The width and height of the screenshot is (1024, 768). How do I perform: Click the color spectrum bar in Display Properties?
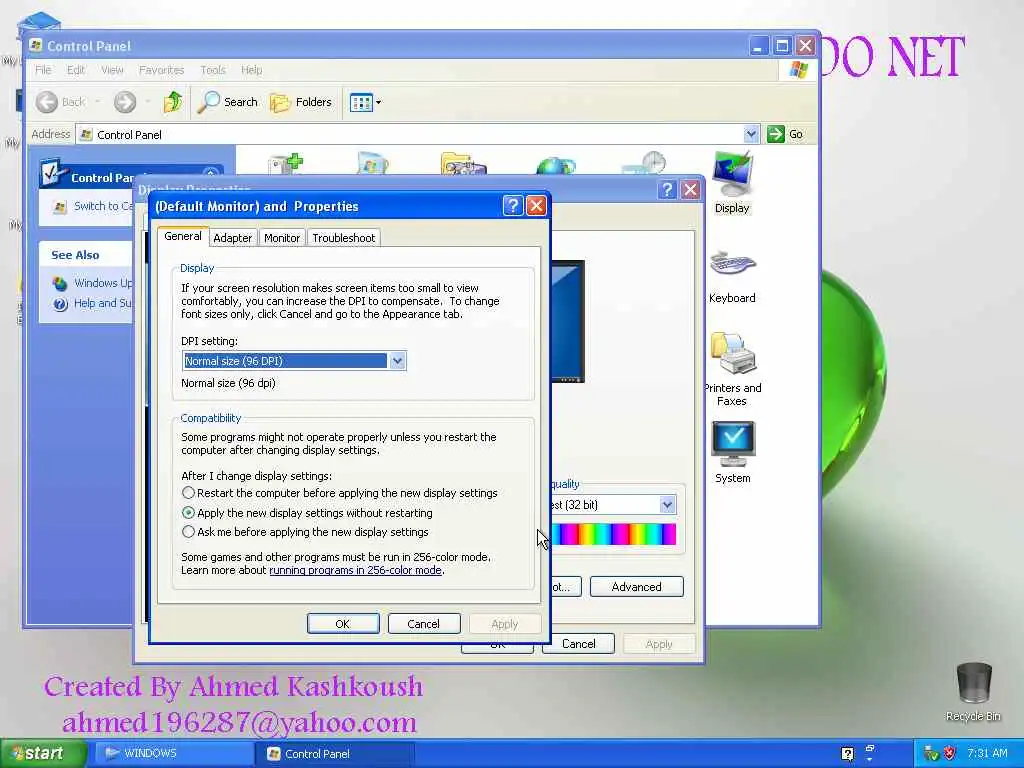(613, 534)
